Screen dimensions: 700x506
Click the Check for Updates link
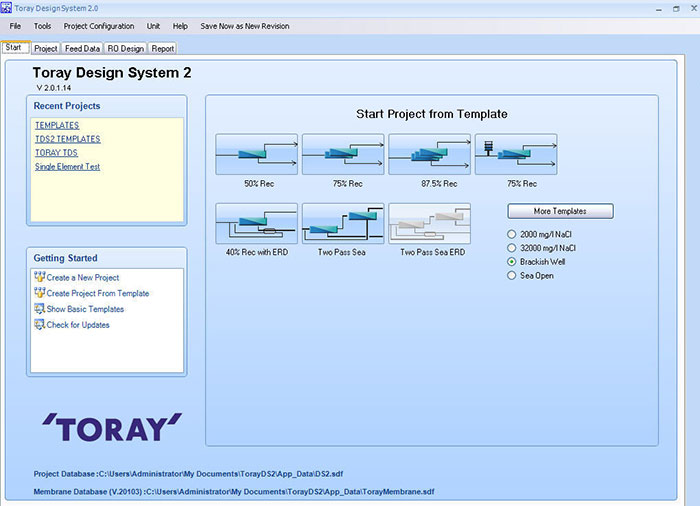(78, 325)
